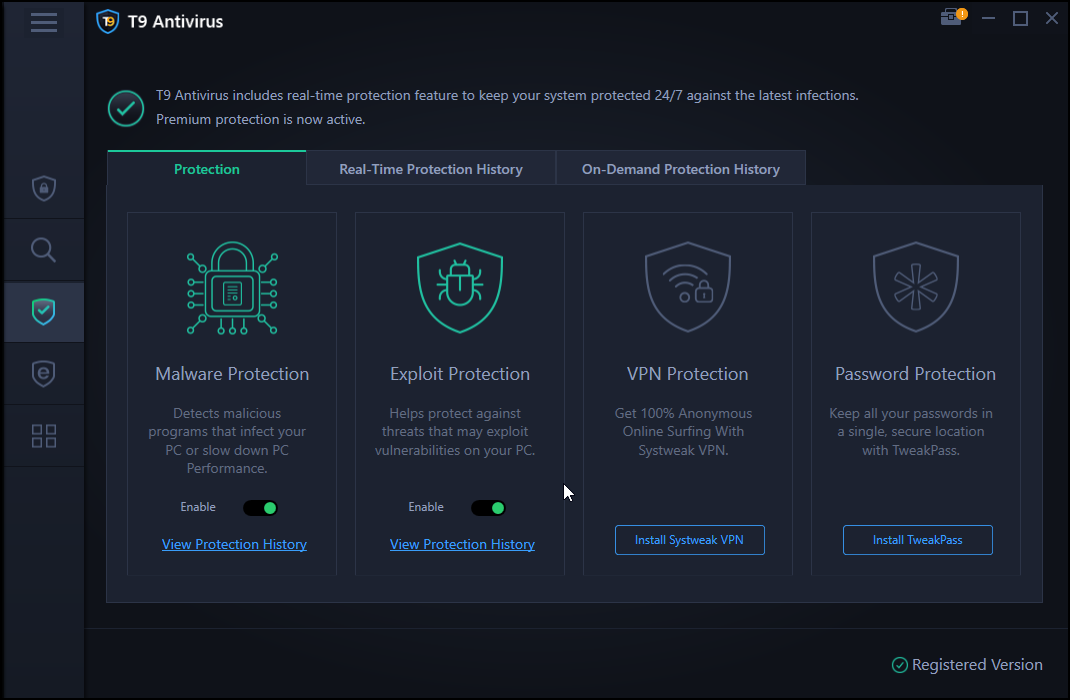This screenshot has height=700, width=1070.
Task: Click the toolbox notification icon
Action: 953,18
